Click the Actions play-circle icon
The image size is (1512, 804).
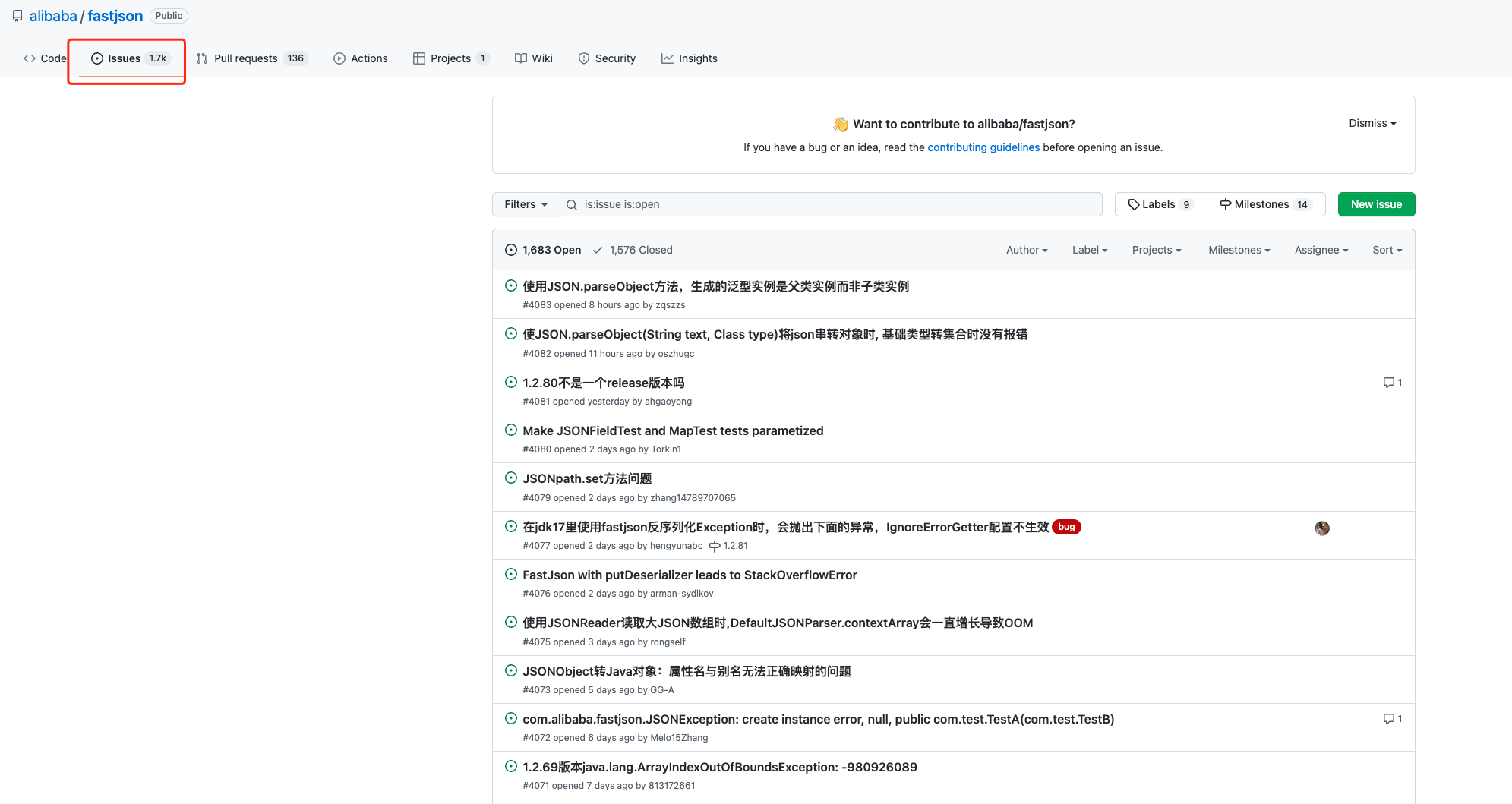point(339,58)
